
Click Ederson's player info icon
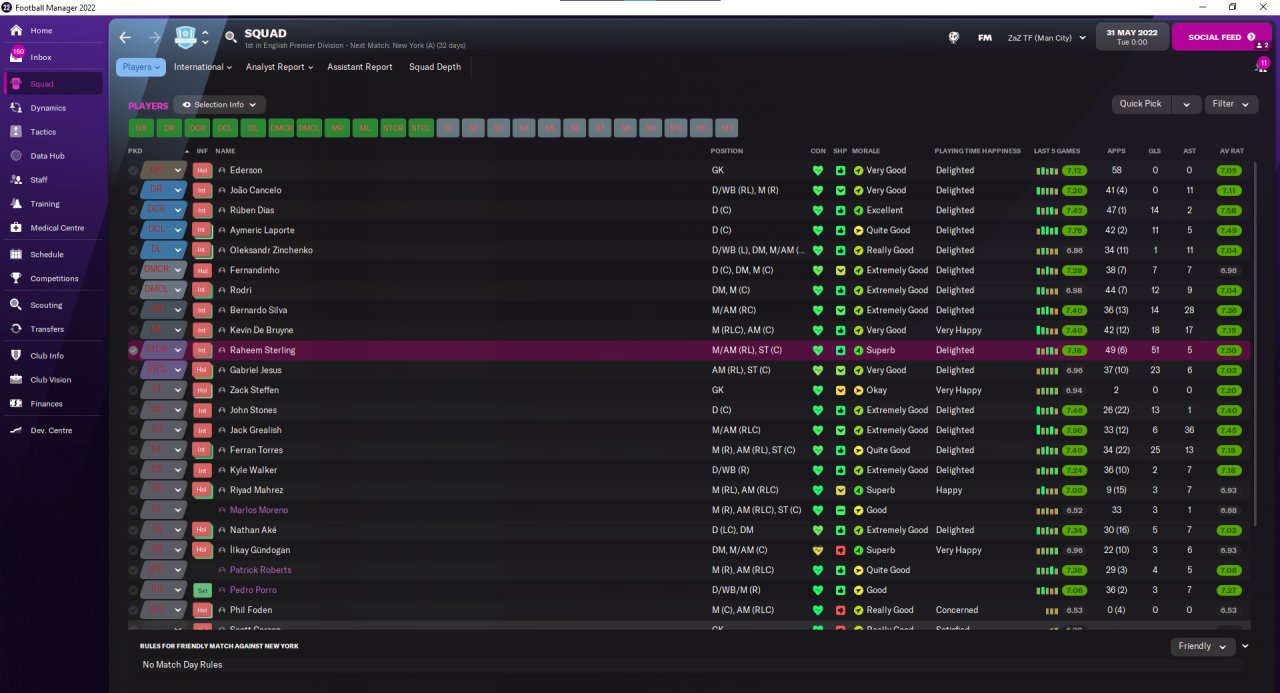point(222,170)
